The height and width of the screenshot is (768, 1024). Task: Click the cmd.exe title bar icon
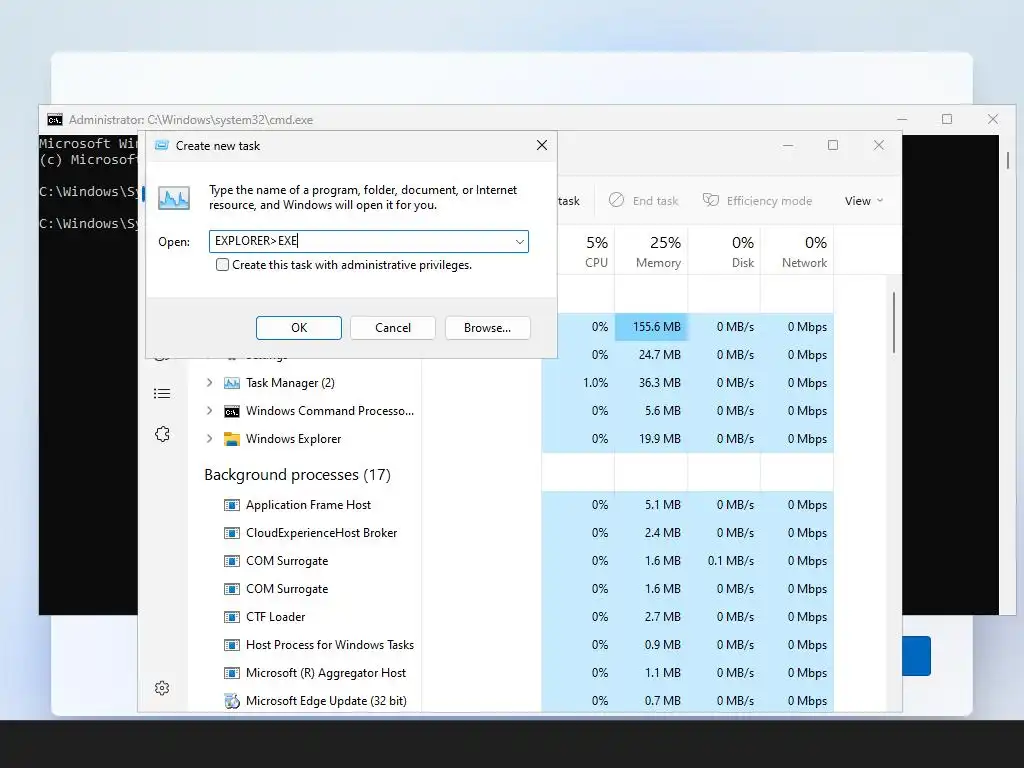55,120
